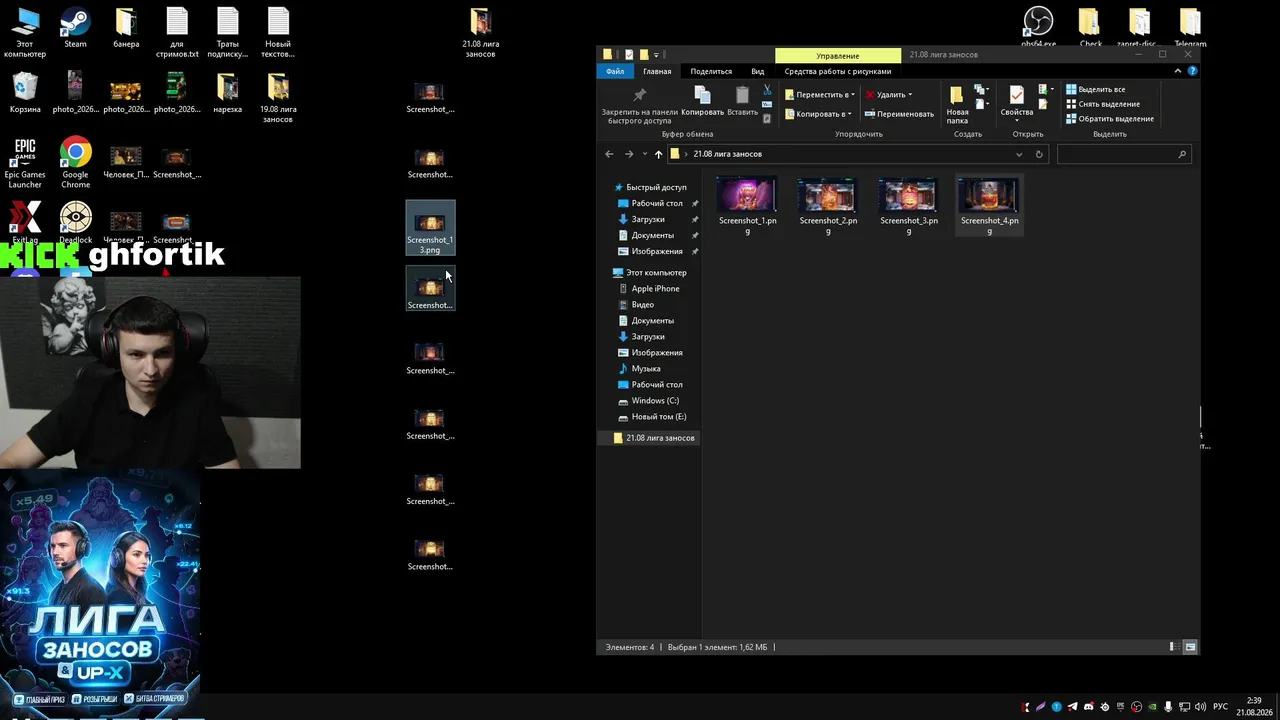Click the Pin to Quick Access icon
Image resolution: width=1280 pixels, height=720 pixels.
tap(640, 95)
